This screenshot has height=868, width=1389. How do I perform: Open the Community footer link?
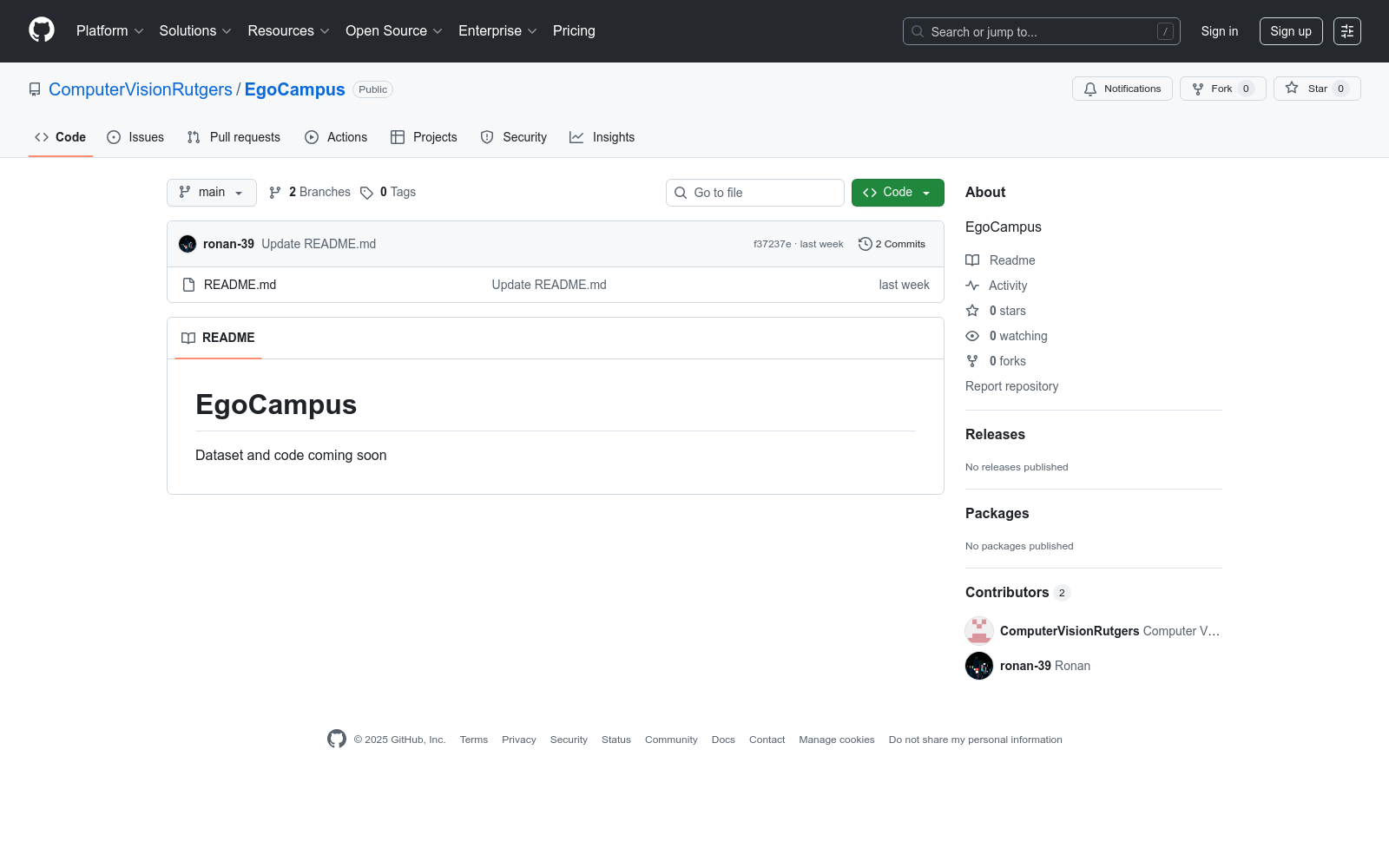click(x=671, y=740)
